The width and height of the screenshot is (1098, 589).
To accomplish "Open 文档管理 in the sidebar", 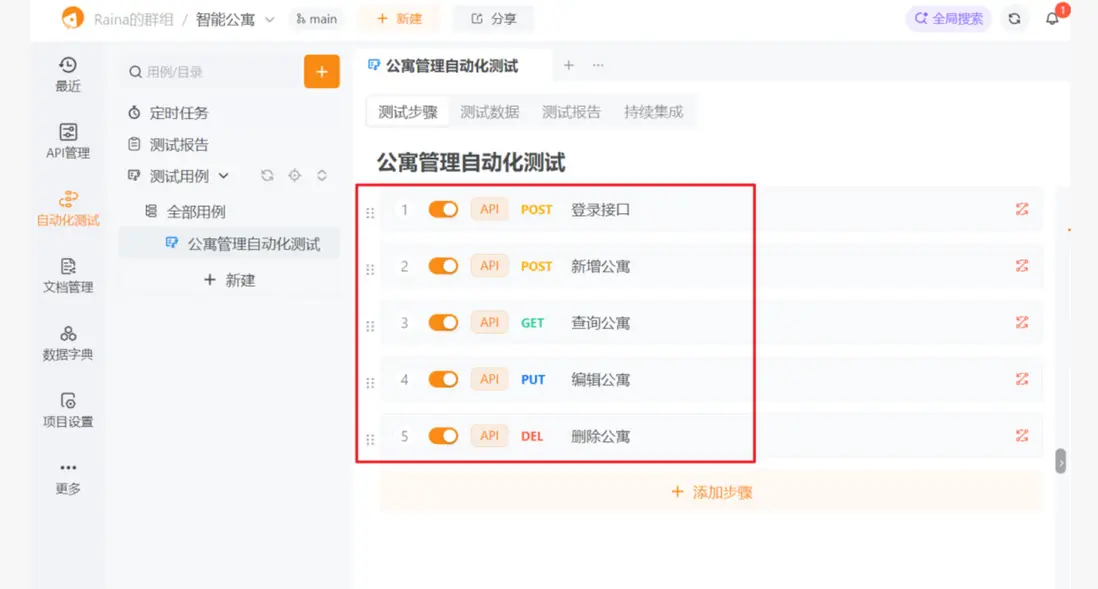I will tap(68, 276).
